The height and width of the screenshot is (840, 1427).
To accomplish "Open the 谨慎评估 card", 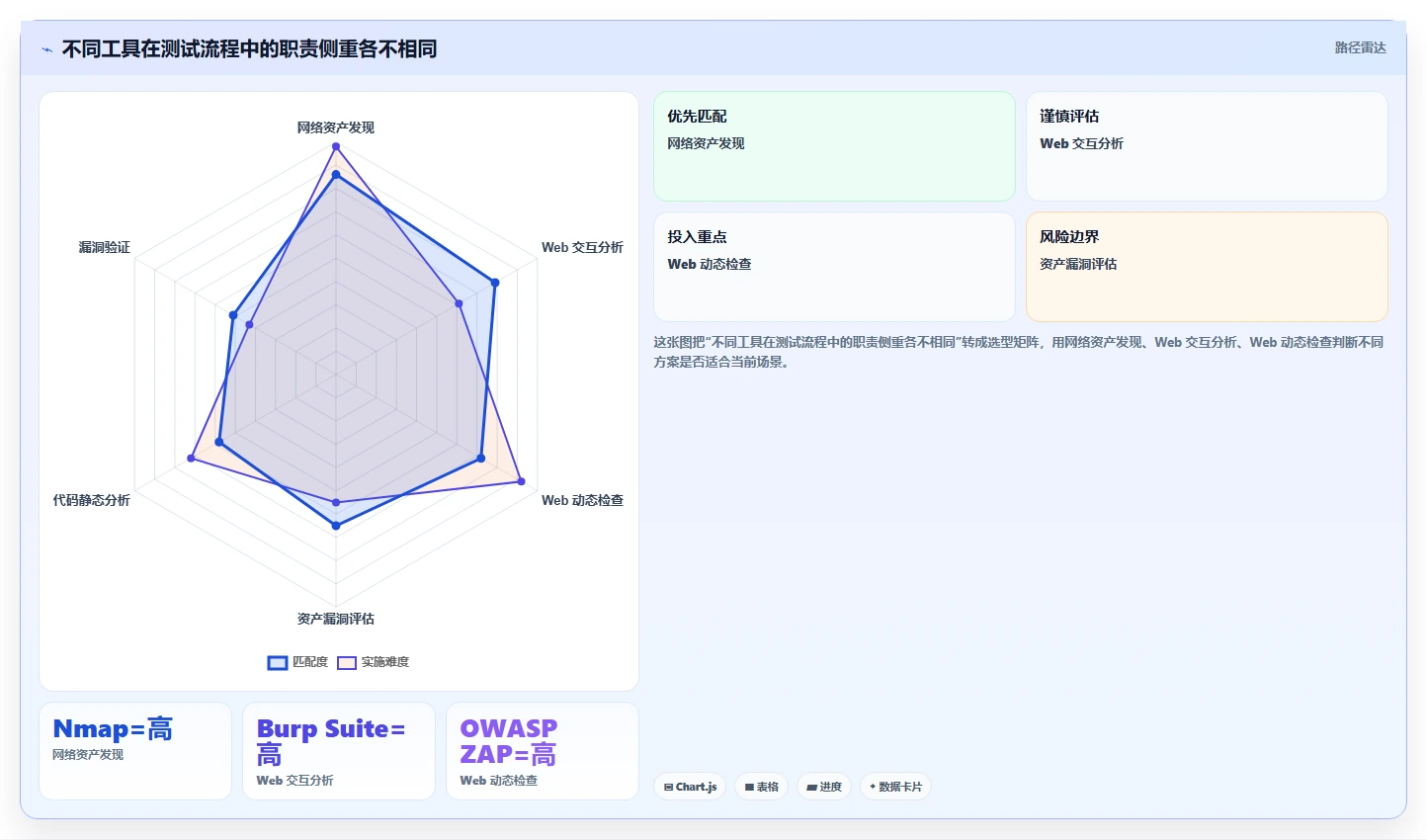I will point(1207,146).
